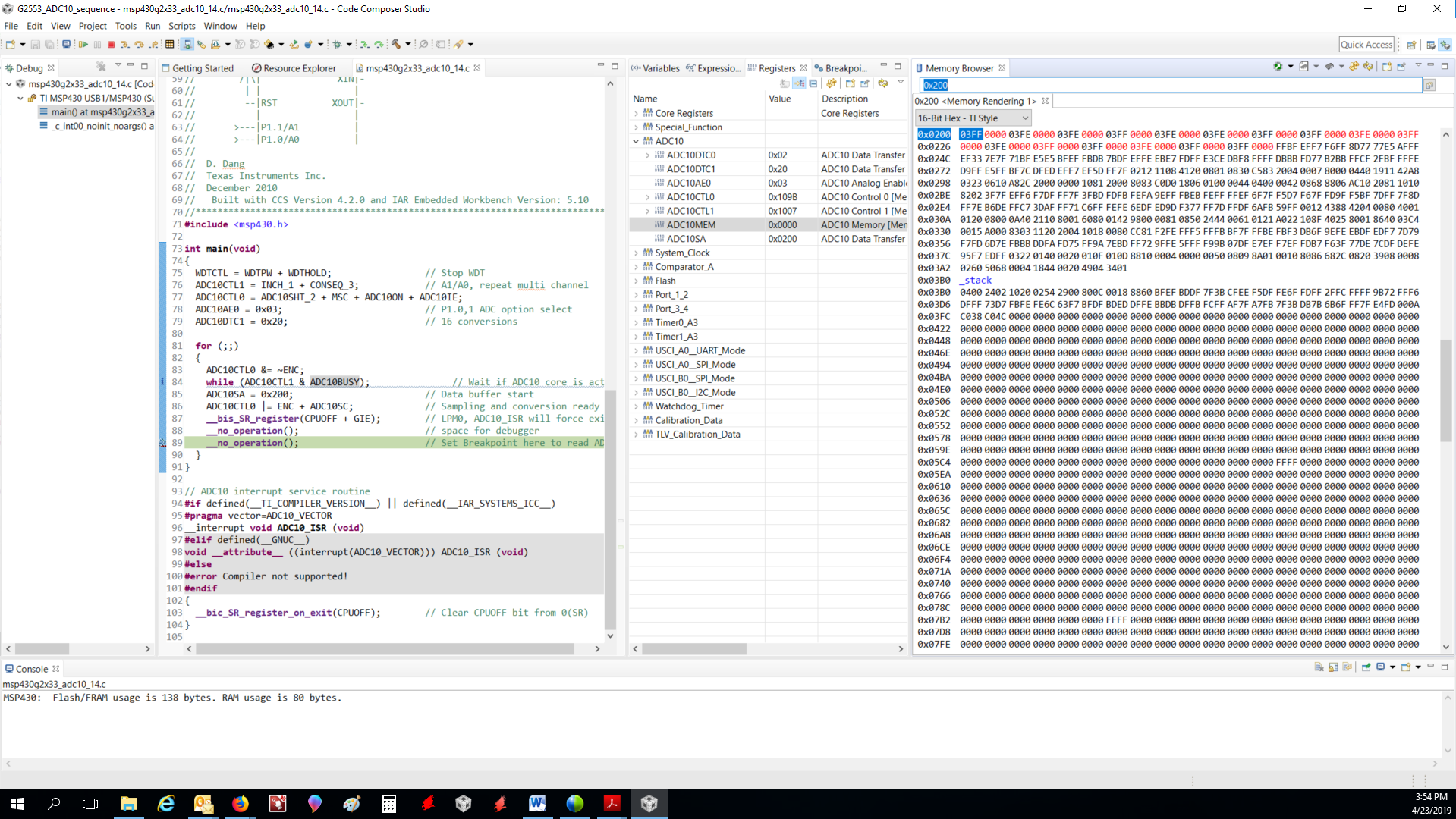
Task: Click the hammer Build icon
Action: pyautogui.click(x=395, y=45)
